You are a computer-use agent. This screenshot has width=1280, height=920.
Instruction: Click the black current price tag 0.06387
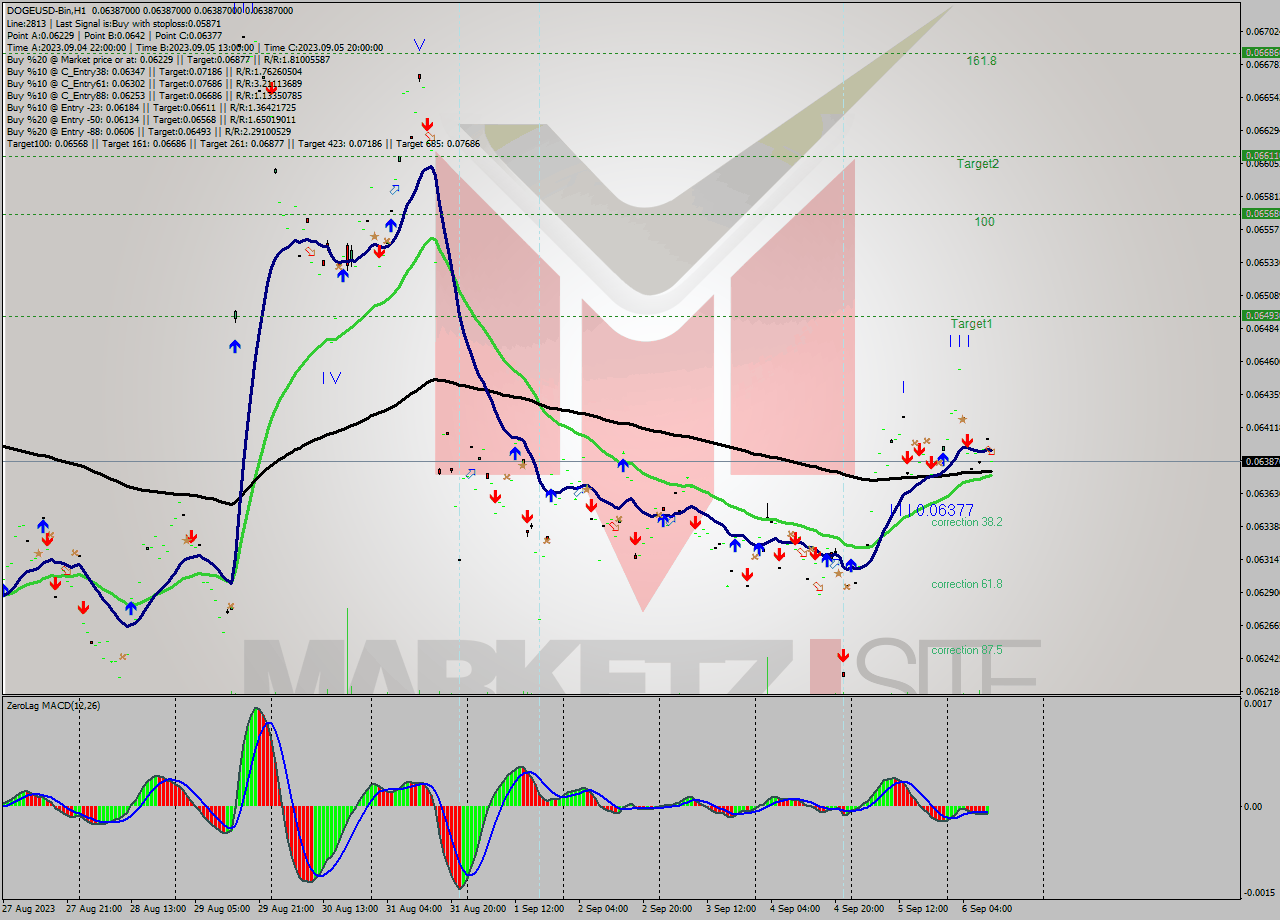1260,461
